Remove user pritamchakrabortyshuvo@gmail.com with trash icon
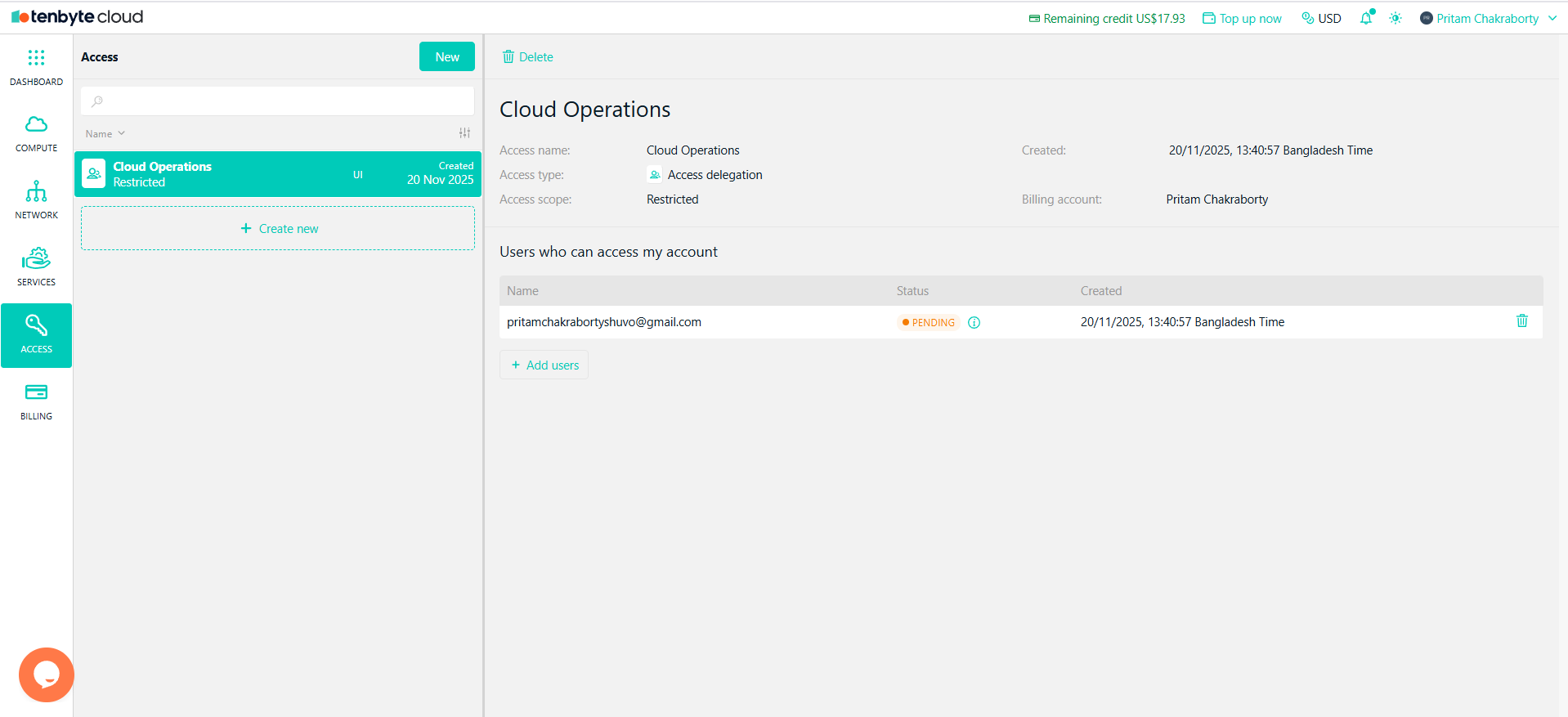1568x717 pixels. 1522,320
